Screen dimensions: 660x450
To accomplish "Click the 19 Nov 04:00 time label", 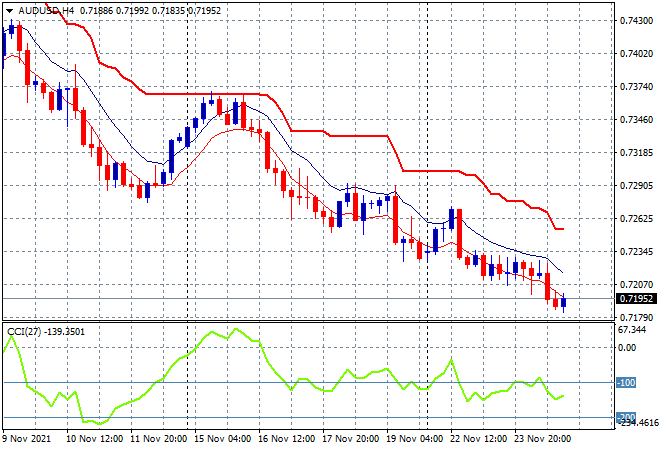I will point(413,438).
